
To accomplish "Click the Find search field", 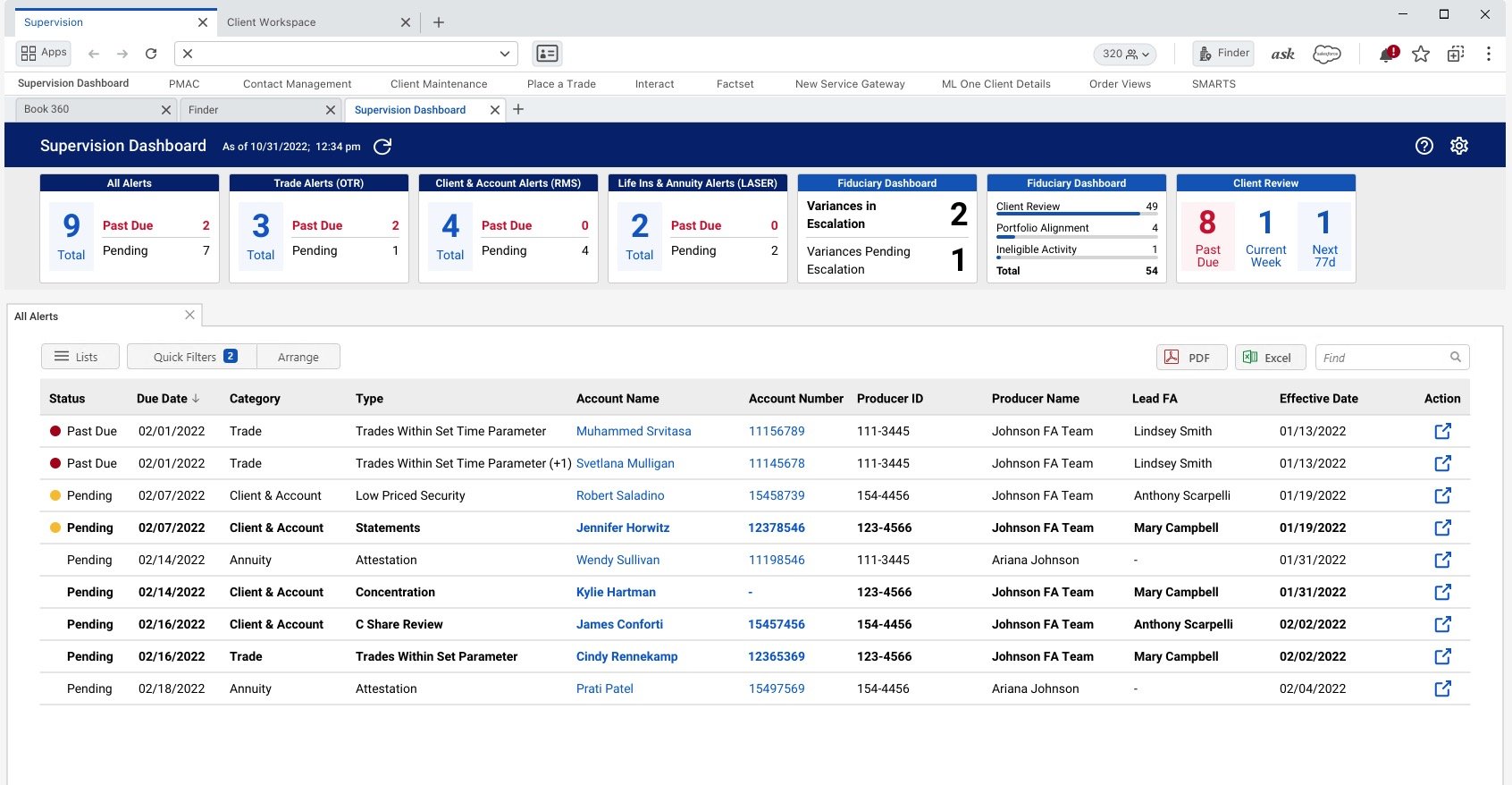I will [1392, 358].
